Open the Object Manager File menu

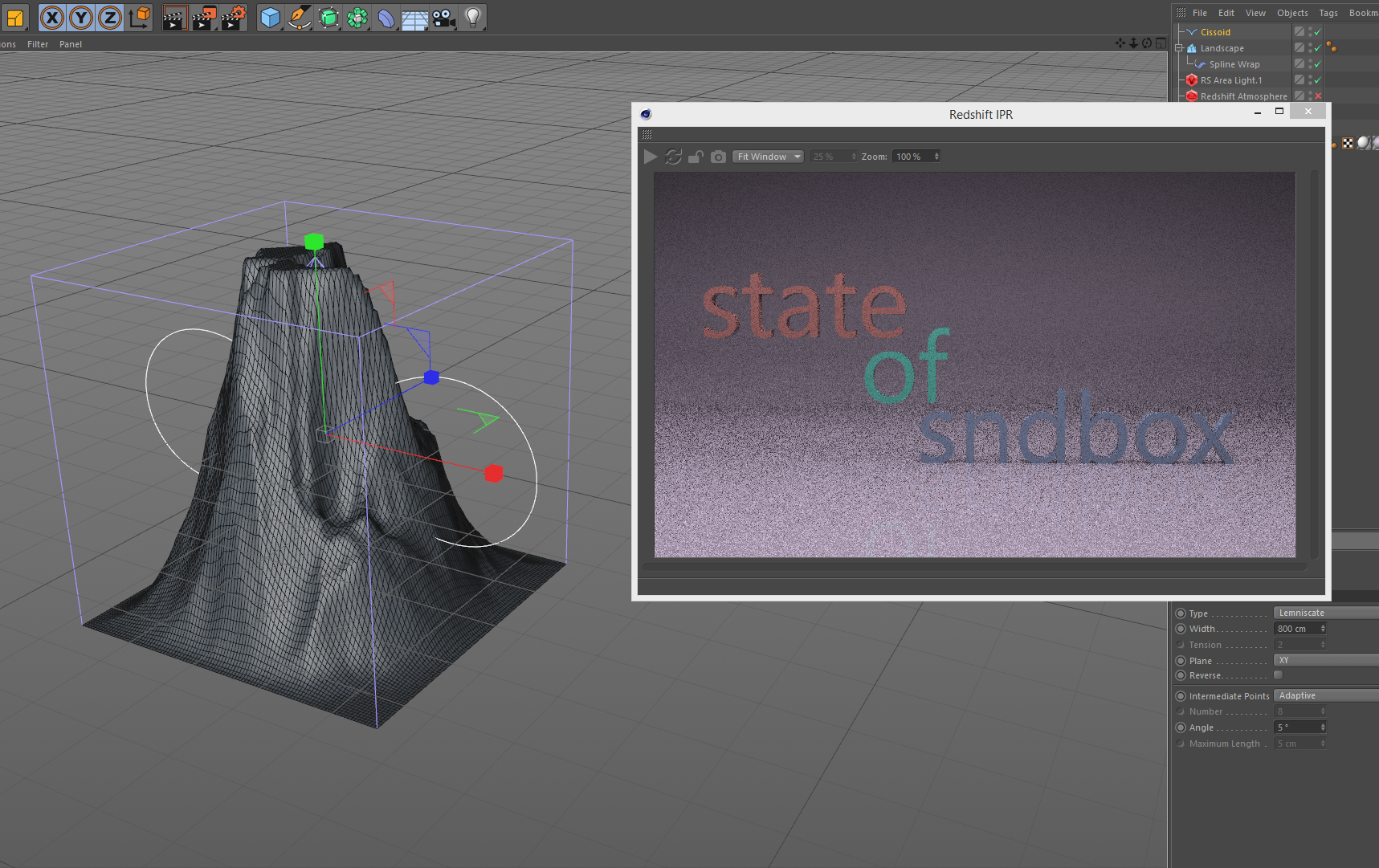[x=1200, y=13]
